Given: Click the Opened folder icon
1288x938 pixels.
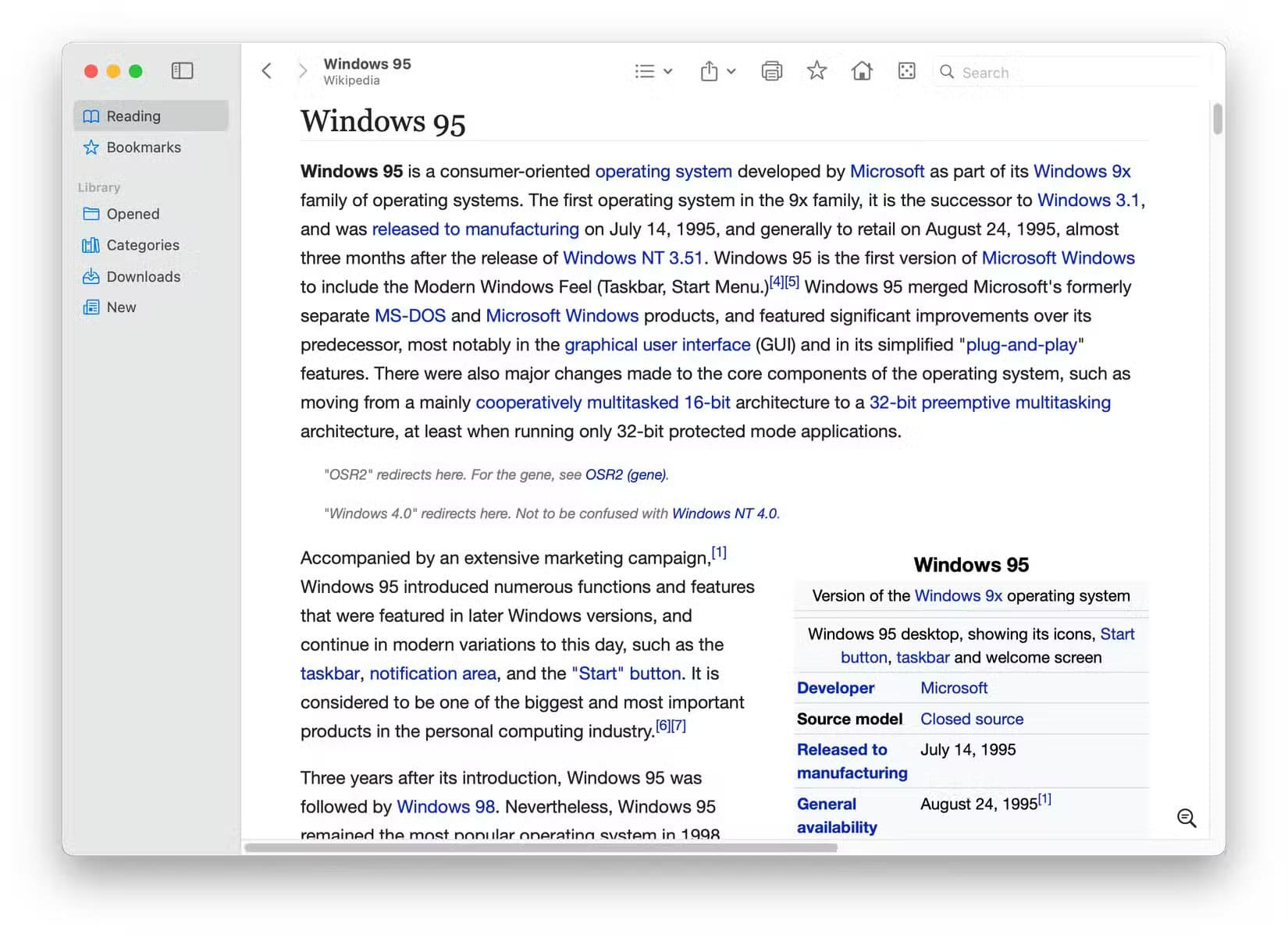Looking at the screenshot, I should (91, 214).
